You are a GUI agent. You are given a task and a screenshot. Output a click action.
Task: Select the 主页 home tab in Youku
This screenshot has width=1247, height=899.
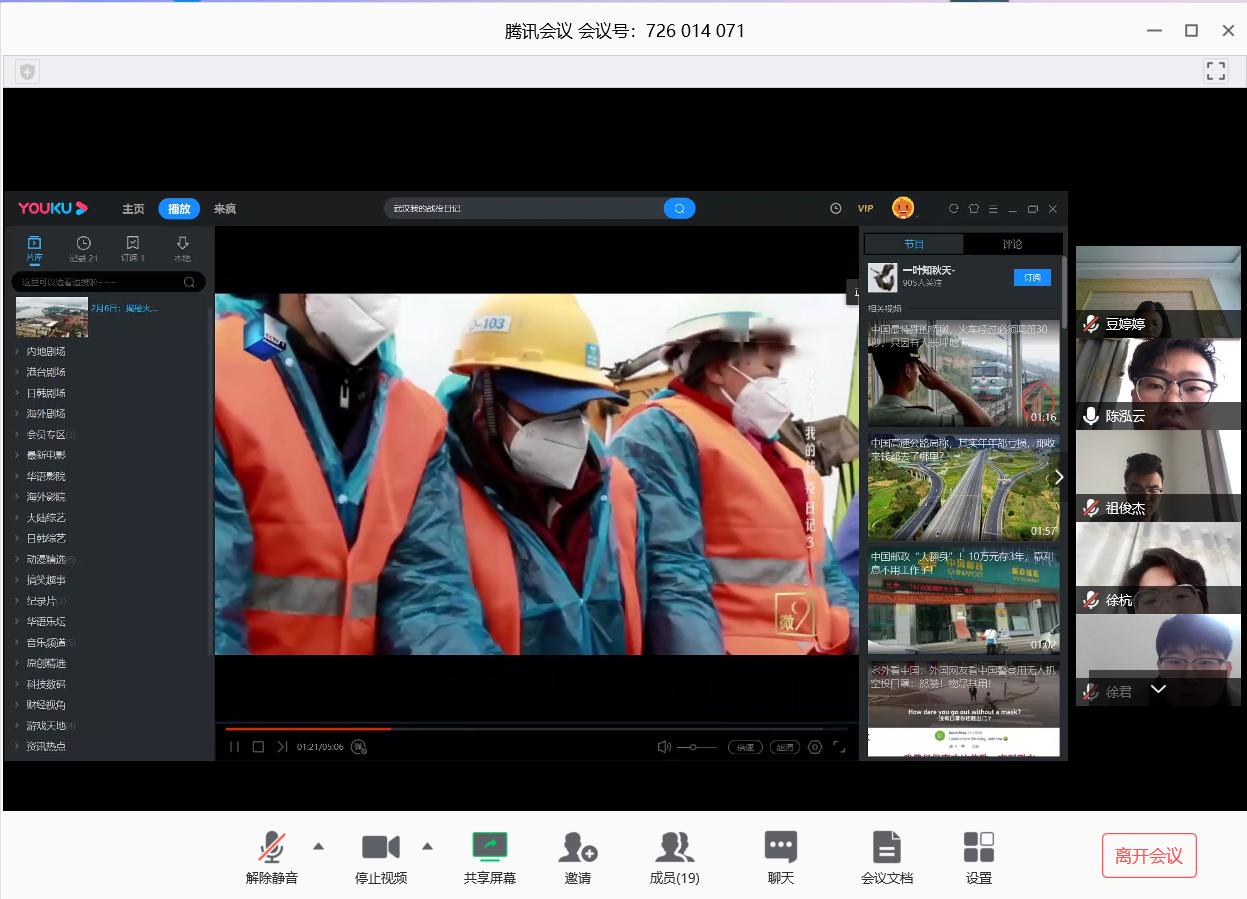pyautogui.click(x=133, y=209)
